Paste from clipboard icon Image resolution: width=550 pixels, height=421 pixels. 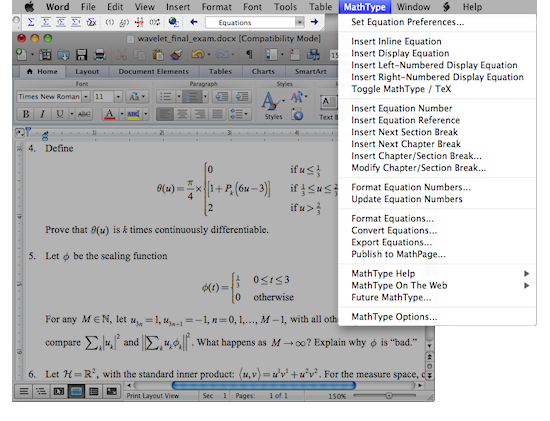(158, 55)
